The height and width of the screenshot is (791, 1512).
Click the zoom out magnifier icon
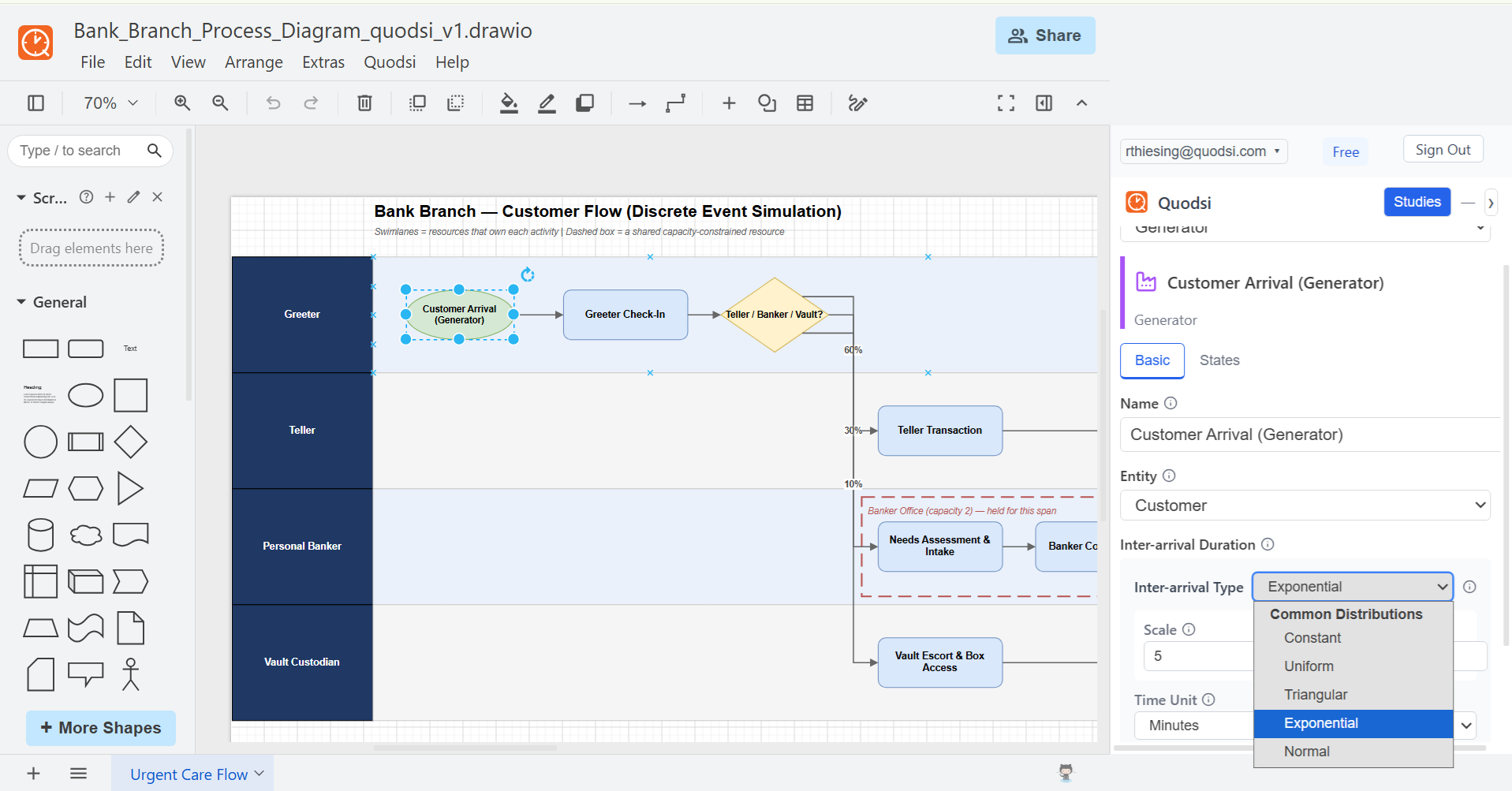point(220,103)
